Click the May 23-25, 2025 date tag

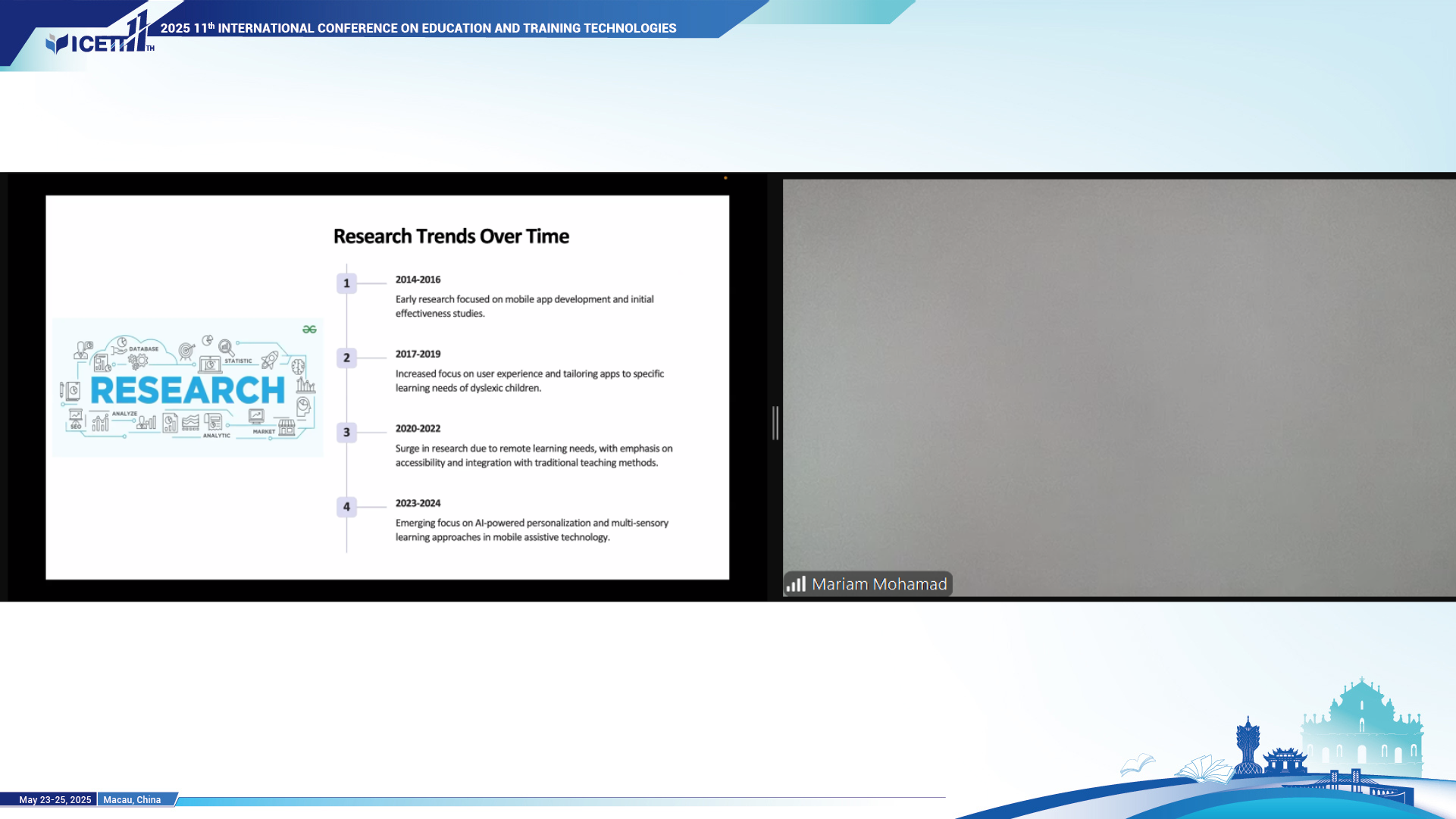click(x=55, y=799)
